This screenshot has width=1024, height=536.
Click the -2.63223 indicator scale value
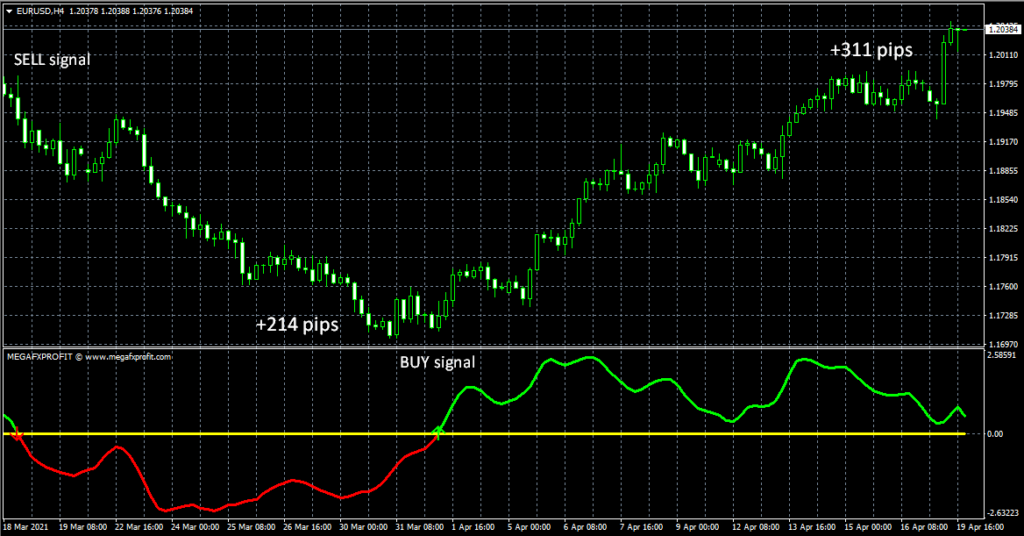coord(1001,512)
